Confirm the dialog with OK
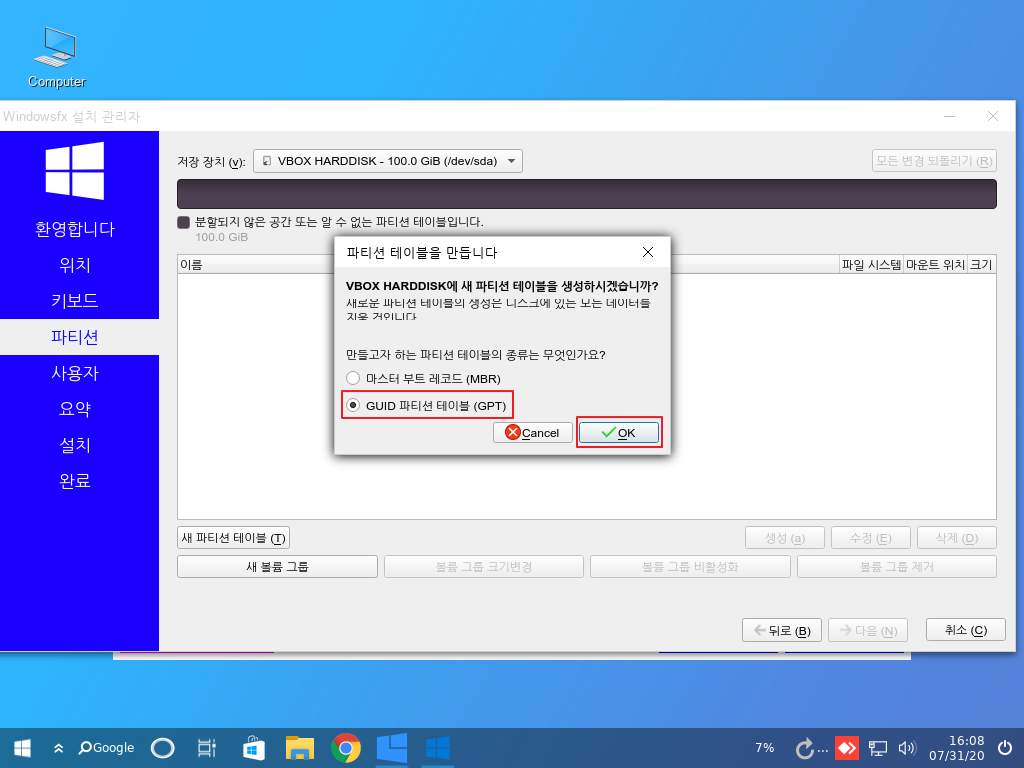1024x768 pixels. [618, 432]
